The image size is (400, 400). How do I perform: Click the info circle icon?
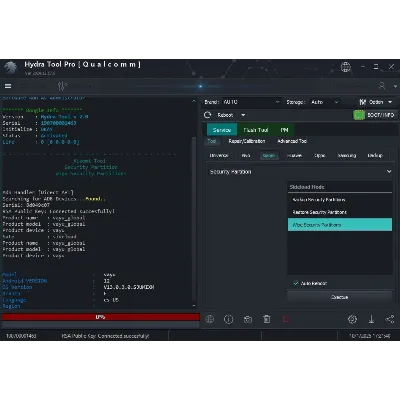pos(229,319)
